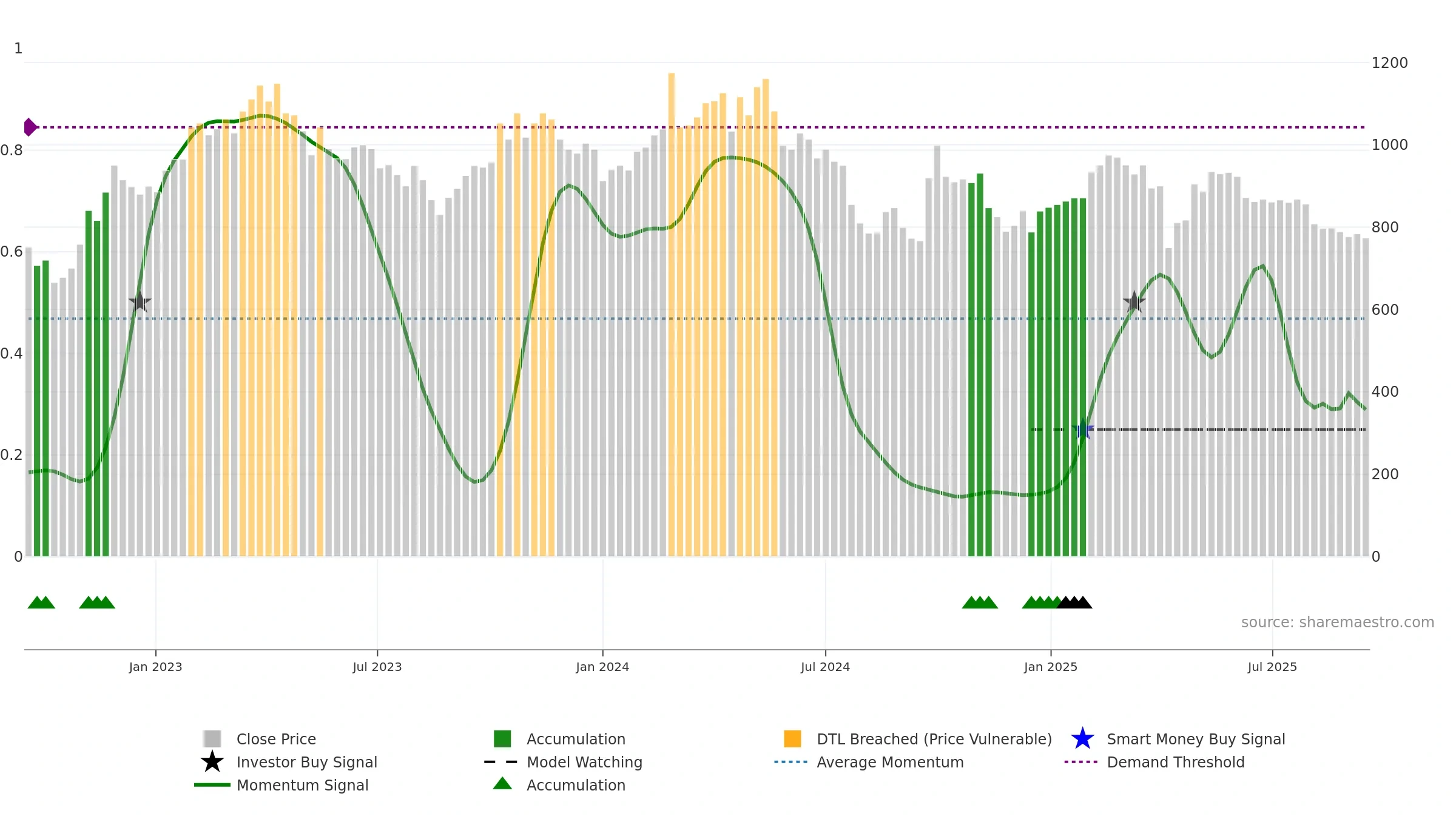Click the purple diamond Demand Threshold marker
Viewport: 1456px width, 819px height.
30,127
